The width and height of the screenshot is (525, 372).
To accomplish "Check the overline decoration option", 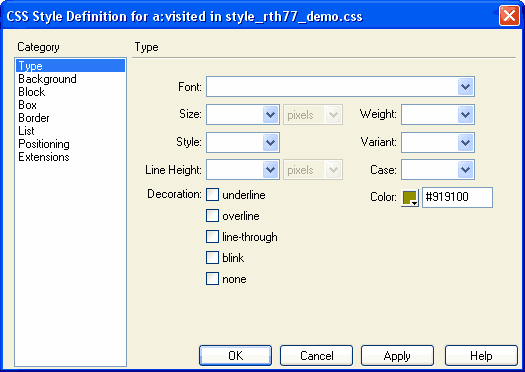I will tap(212, 216).
